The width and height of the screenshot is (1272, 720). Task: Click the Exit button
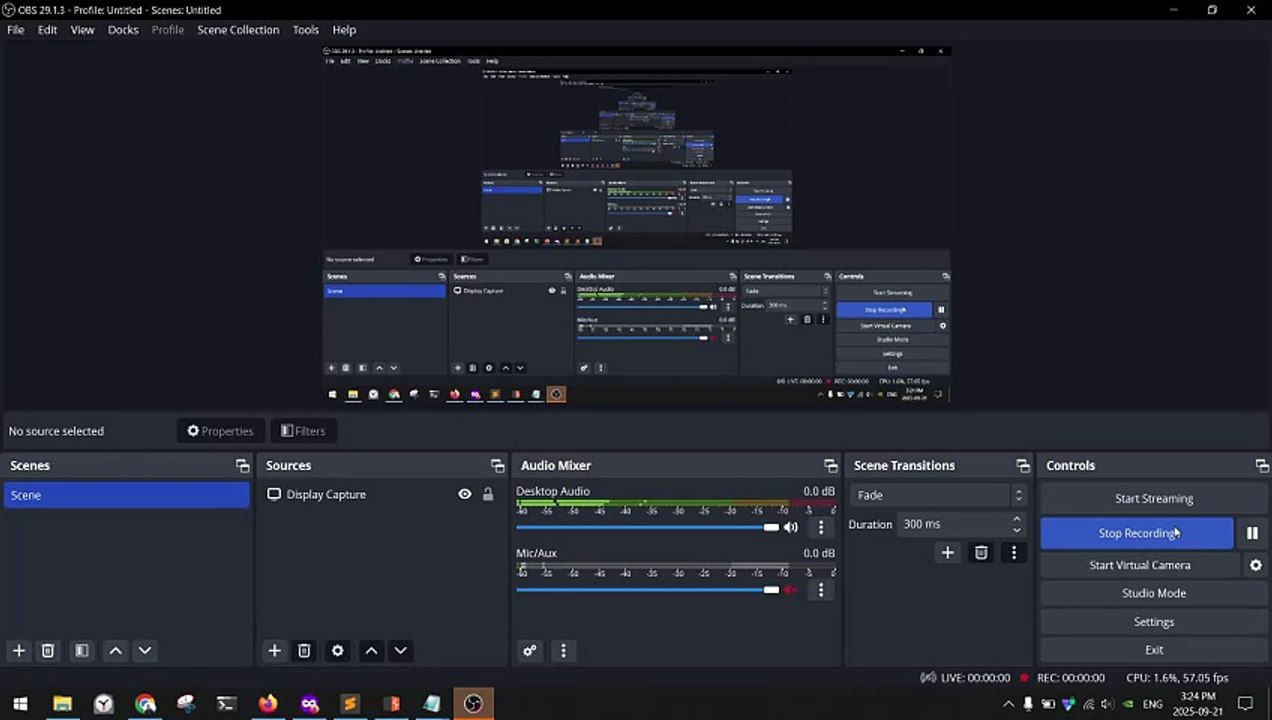(x=1154, y=650)
